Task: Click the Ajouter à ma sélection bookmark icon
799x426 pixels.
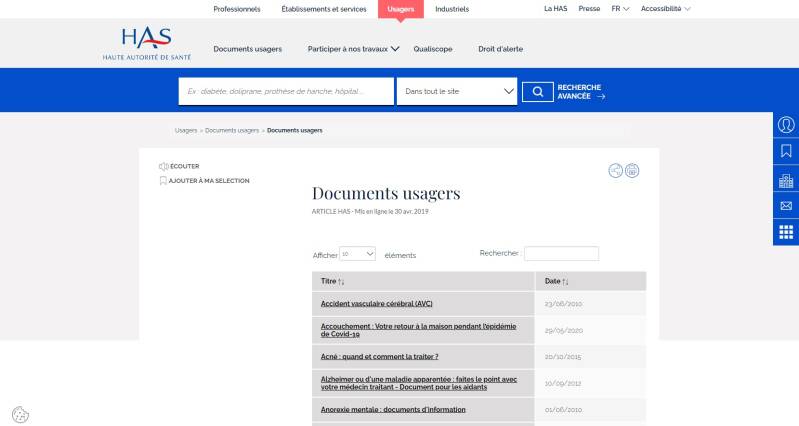Action: point(163,181)
